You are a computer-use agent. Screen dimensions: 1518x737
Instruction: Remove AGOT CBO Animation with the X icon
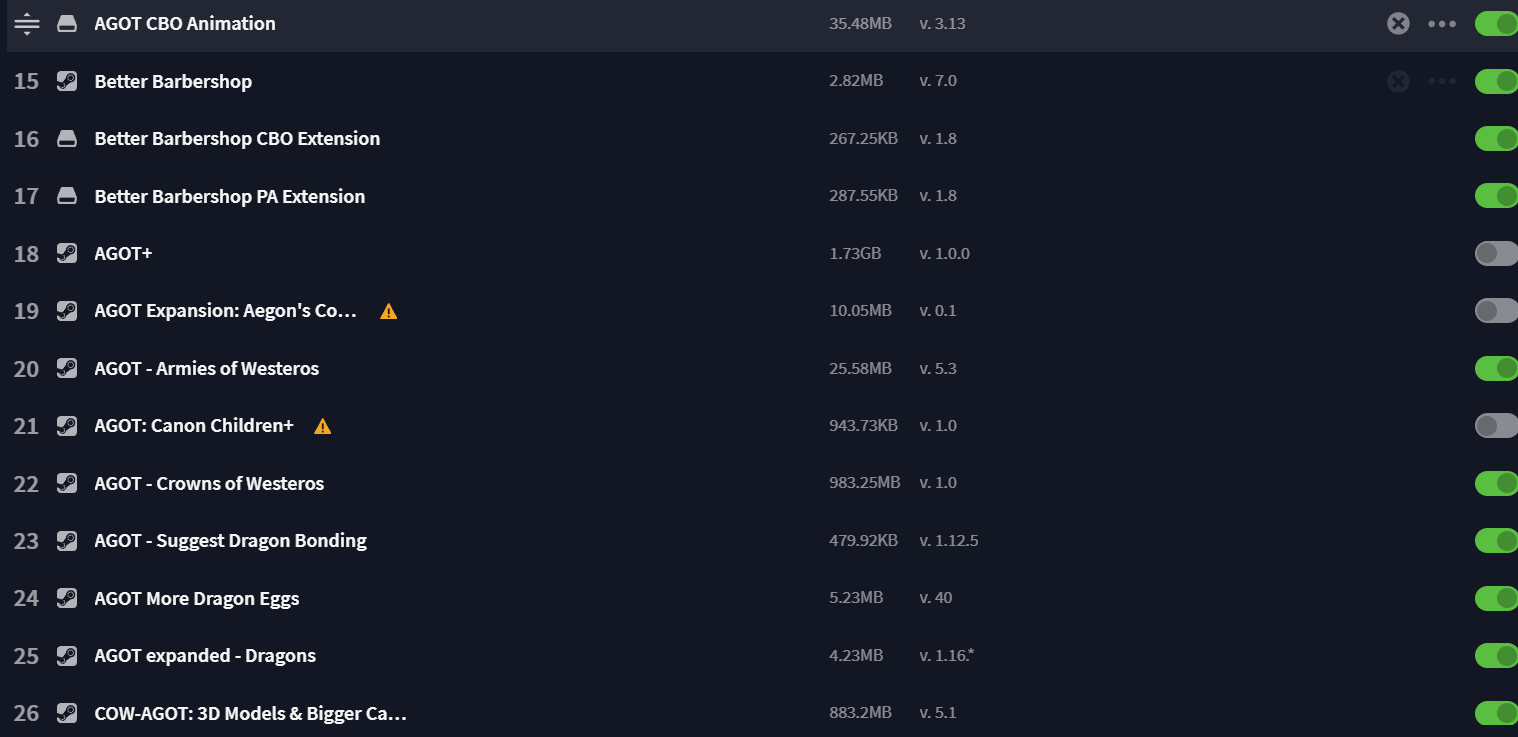[x=1398, y=23]
